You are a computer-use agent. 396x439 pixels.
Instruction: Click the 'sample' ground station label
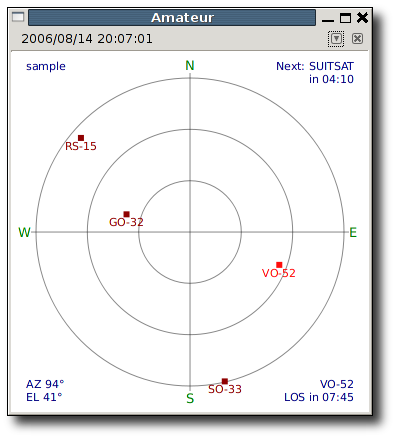(x=46, y=67)
